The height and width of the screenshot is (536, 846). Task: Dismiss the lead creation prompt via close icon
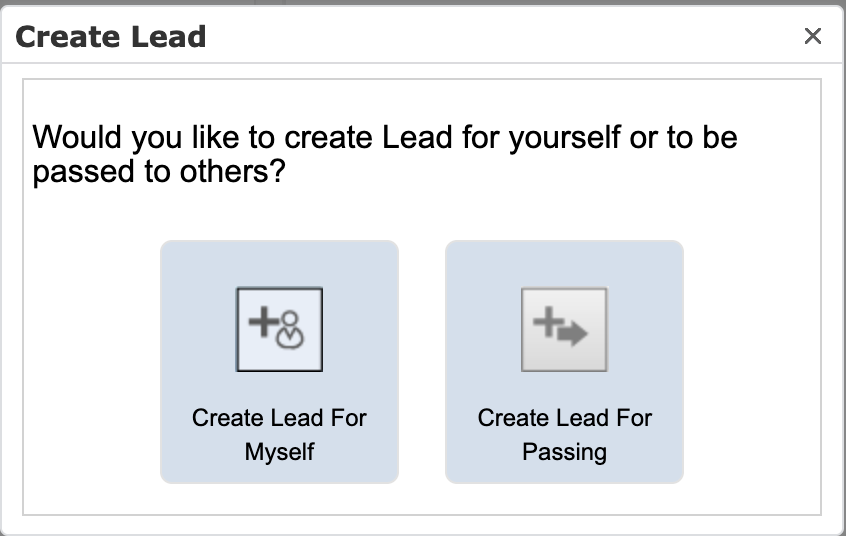(x=813, y=36)
